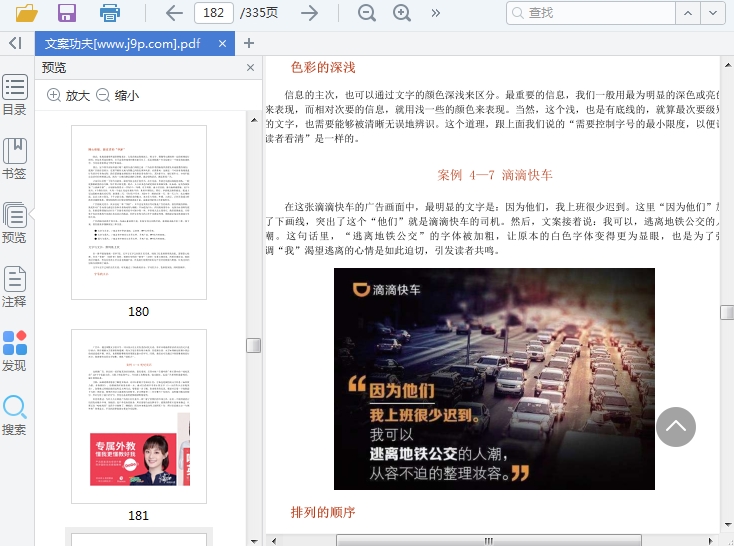Click the heading 案例 4—7 滴滴快车
Viewport: 734px width, 546px height.
pos(495,175)
